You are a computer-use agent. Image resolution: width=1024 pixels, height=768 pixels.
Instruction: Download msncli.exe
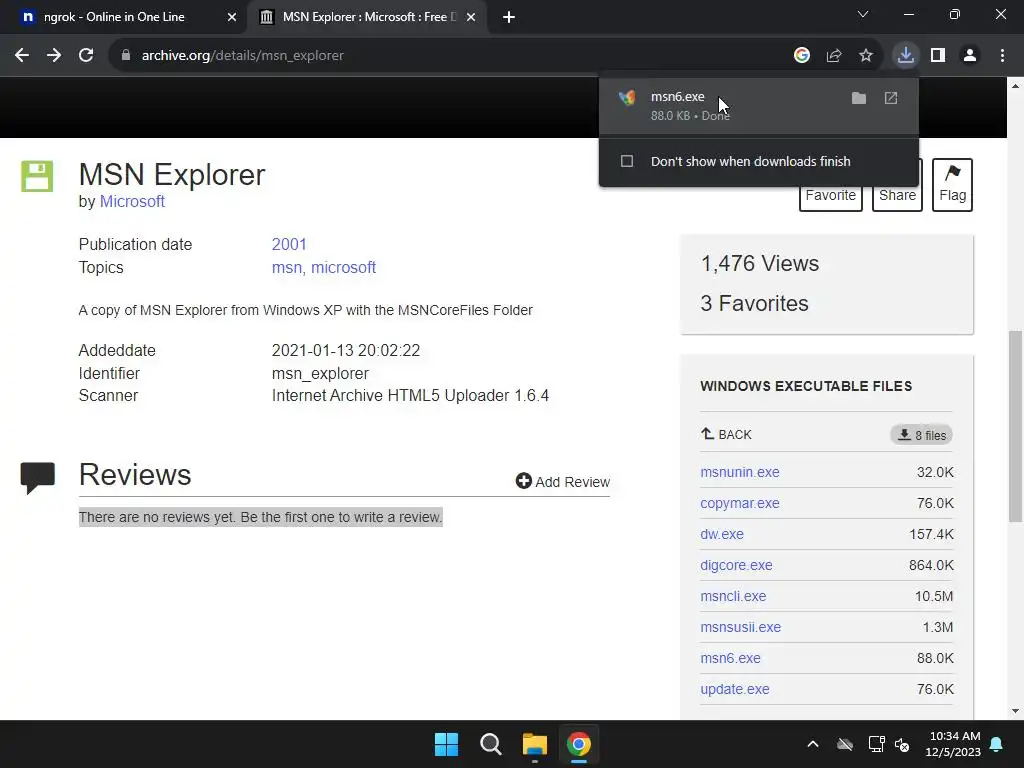(733, 596)
